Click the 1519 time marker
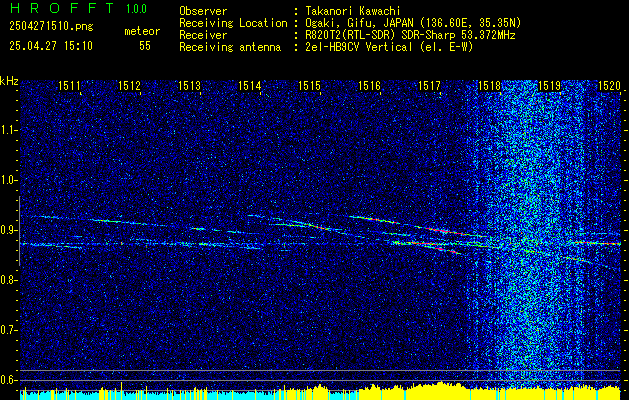The height and width of the screenshot is (400, 629). 550,86
